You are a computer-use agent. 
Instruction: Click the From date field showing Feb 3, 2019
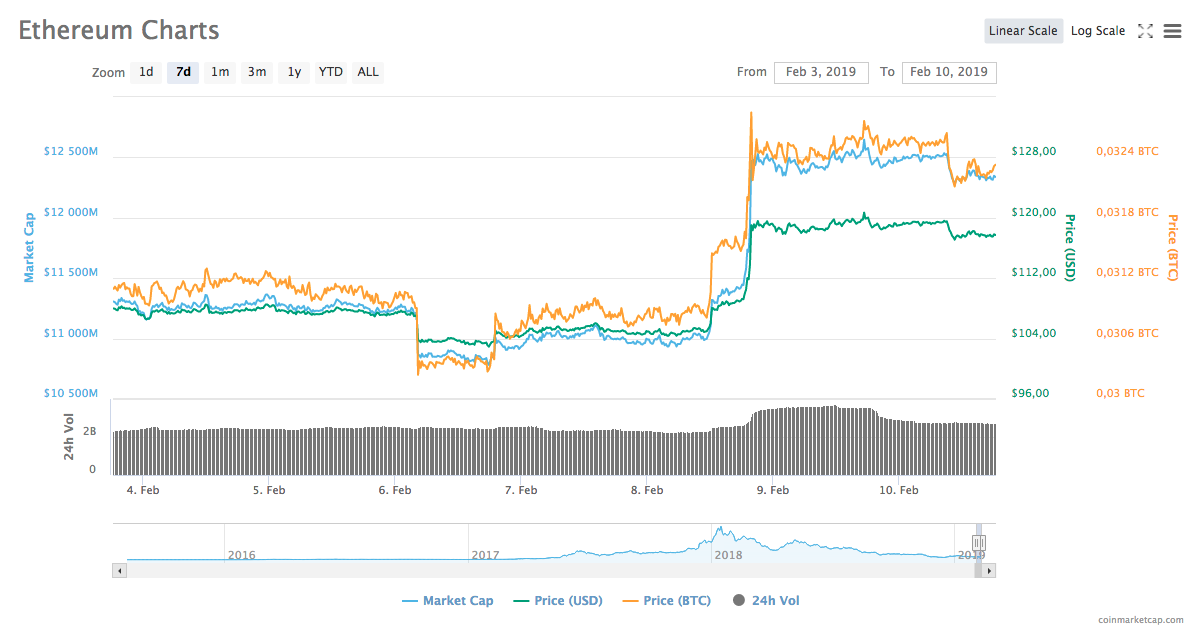point(821,72)
